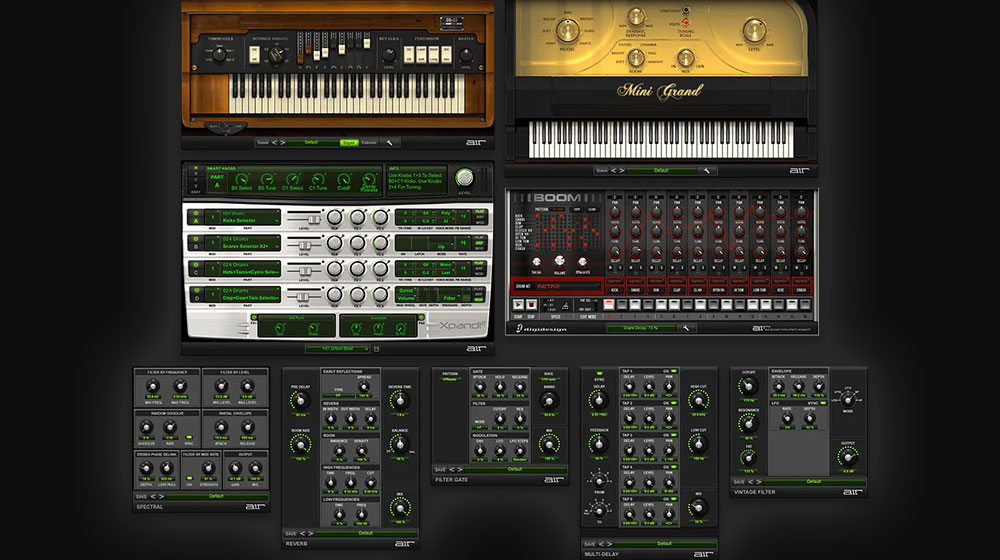Screen dimensions: 1000x560
Task: Switch to the Cabinet tab in DB-33
Action: 369,143
